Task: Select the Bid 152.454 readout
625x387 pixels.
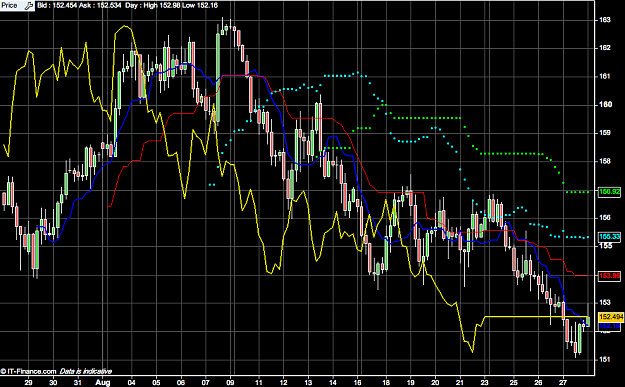Action: point(57,6)
